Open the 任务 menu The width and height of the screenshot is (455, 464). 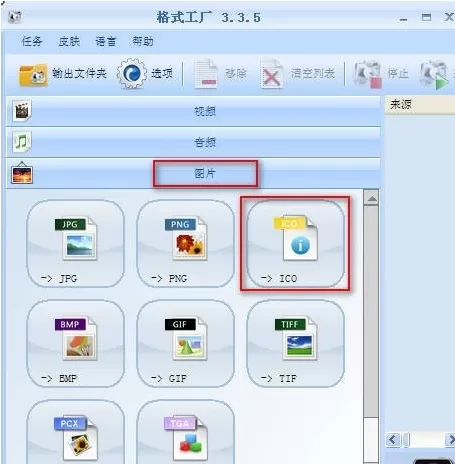pos(32,41)
